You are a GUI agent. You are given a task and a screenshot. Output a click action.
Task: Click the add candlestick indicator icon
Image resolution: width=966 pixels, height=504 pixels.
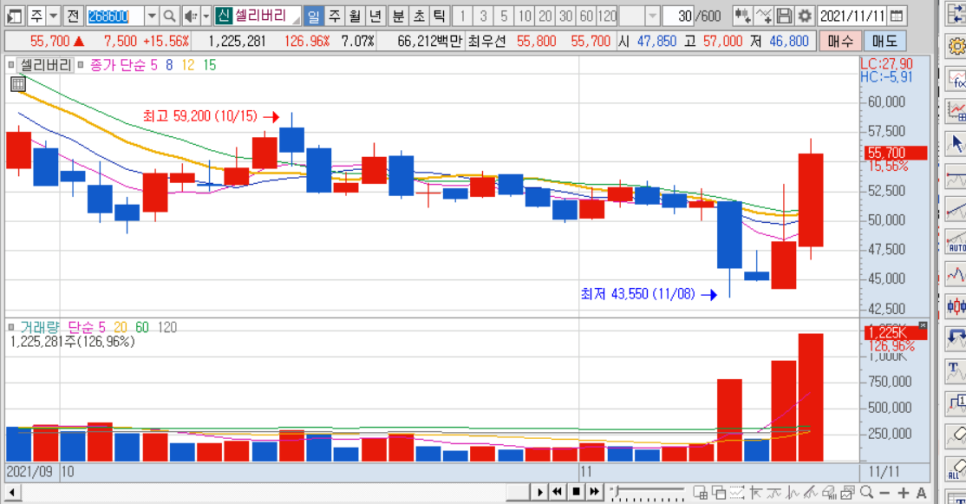[742, 16]
